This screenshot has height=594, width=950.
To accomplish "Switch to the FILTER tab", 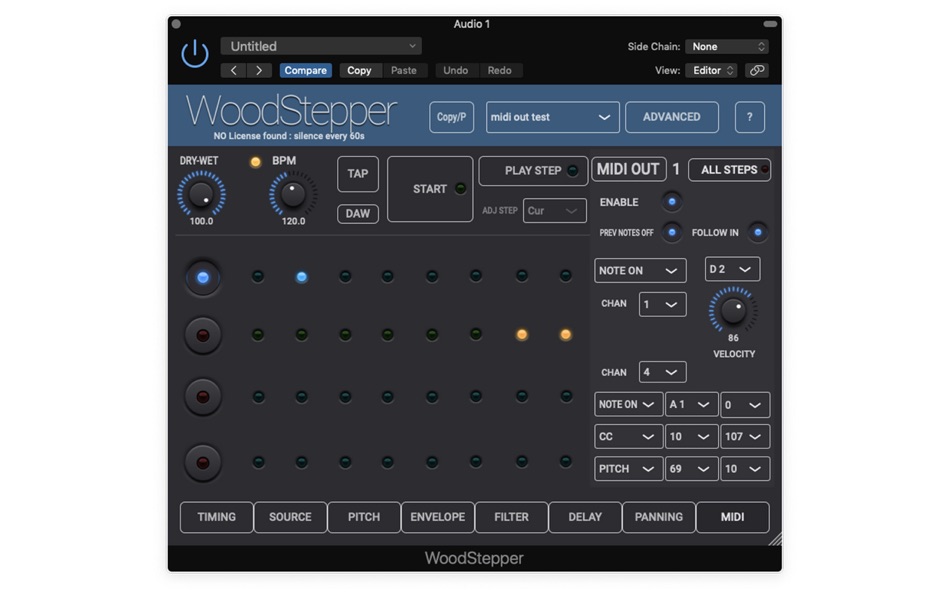I will point(511,517).
